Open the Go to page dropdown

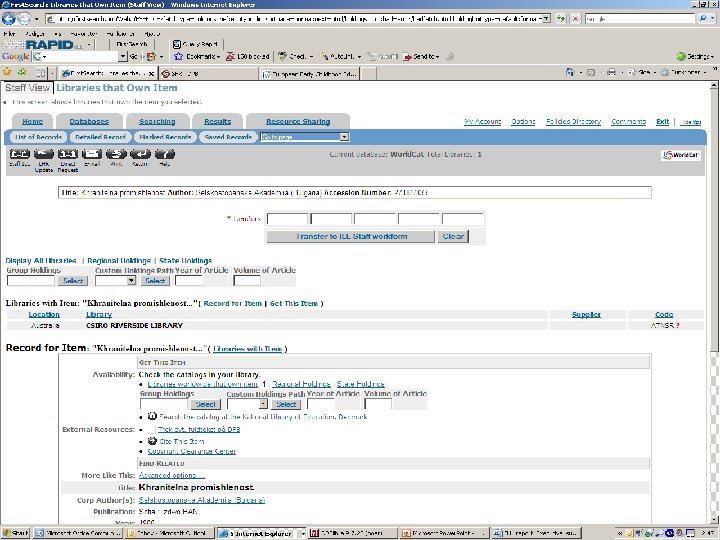point(344,137)
